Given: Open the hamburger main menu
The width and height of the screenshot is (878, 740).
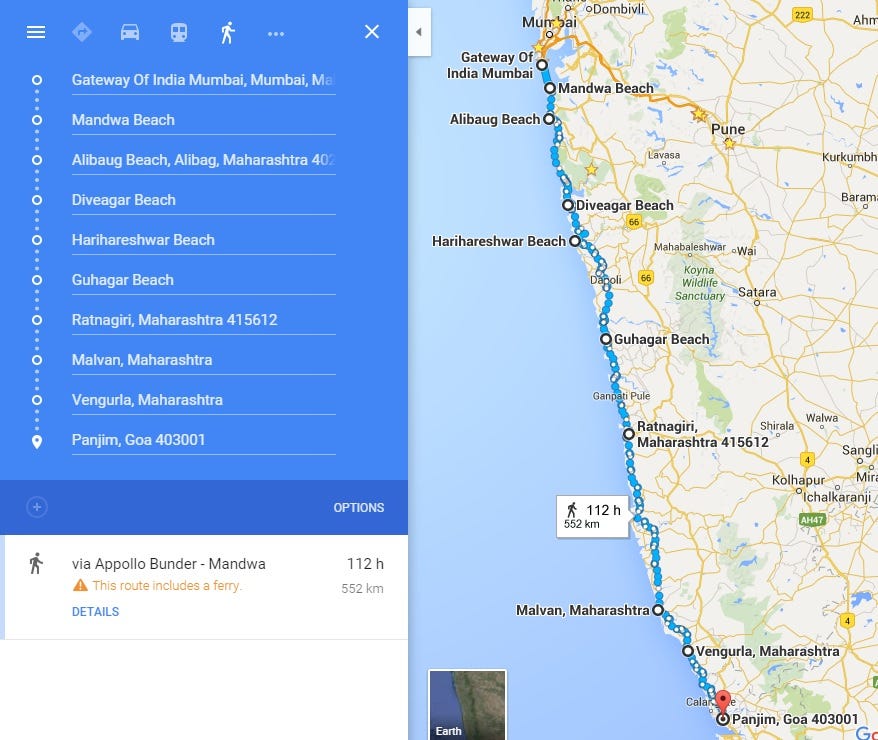Looking at the screenshot, I should pyautogui.click(x=36, y=32).
